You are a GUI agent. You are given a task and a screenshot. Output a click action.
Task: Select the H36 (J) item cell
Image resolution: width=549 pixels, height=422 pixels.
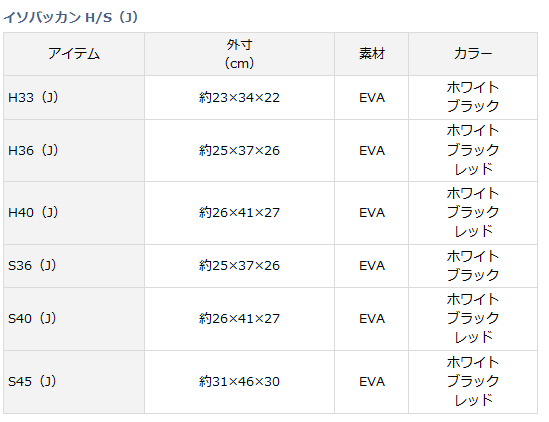click(74, 151)
